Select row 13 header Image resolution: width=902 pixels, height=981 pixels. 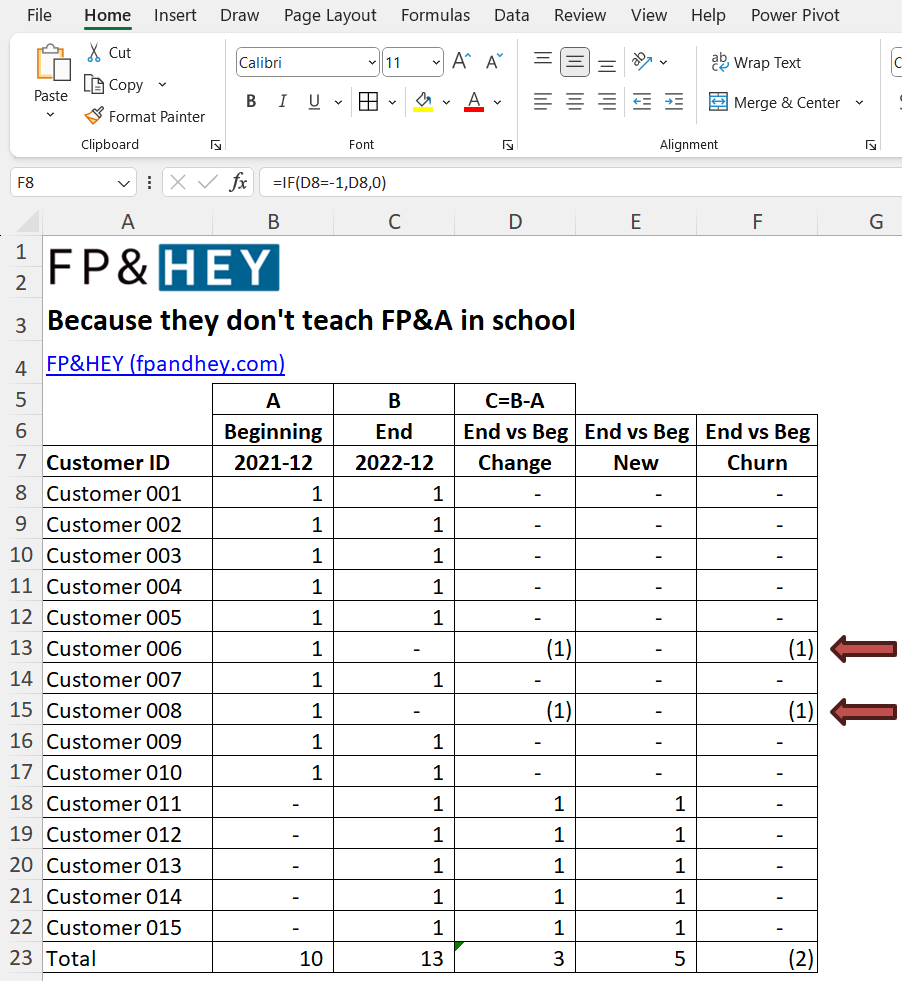pyautogui.click(x=21, y=648)
